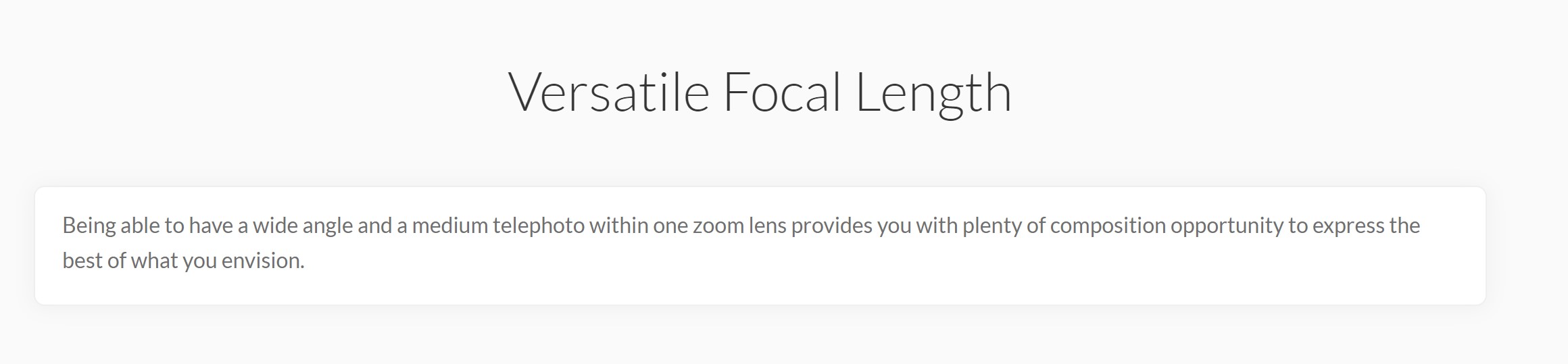Click the word "Focal" in the title
Image resolution: width=1568 pixels, height=364 pixels.
point(782,92)
